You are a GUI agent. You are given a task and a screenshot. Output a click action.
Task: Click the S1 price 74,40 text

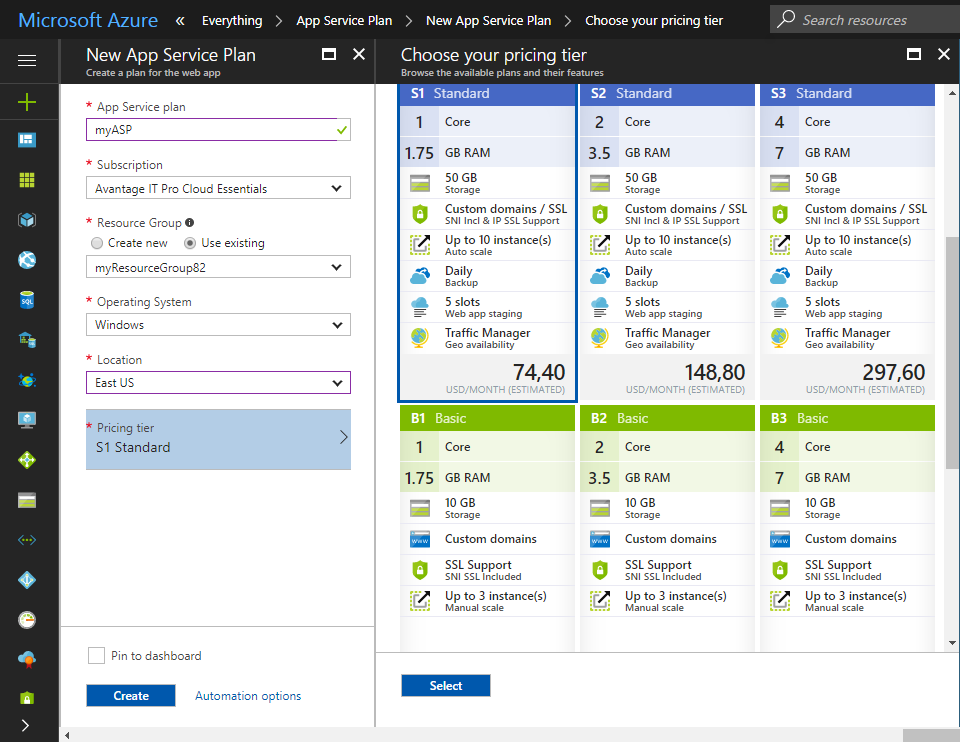tap(539, 372)
